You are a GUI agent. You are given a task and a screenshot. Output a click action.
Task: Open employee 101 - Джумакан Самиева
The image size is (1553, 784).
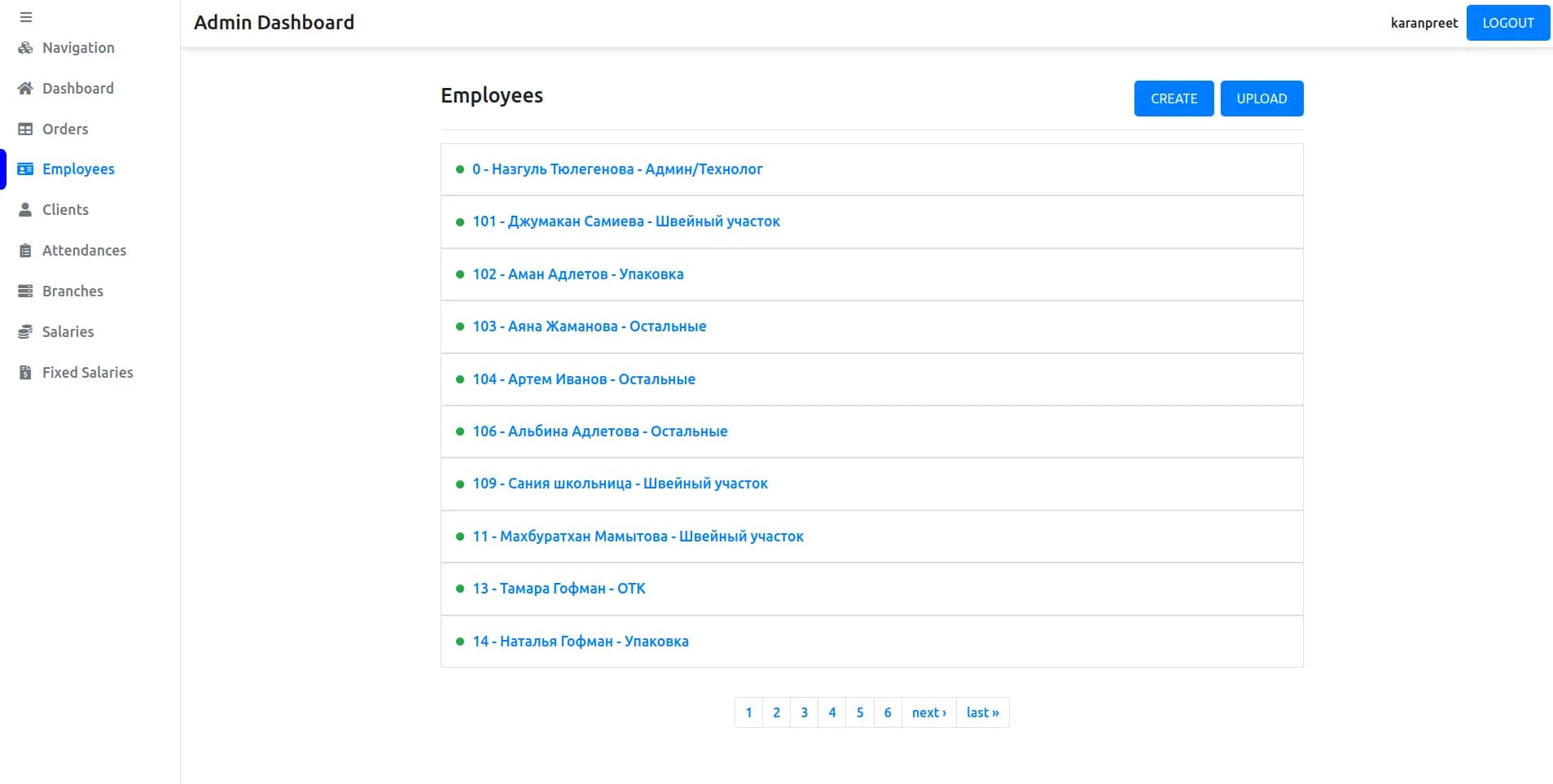tap(626, 221)
